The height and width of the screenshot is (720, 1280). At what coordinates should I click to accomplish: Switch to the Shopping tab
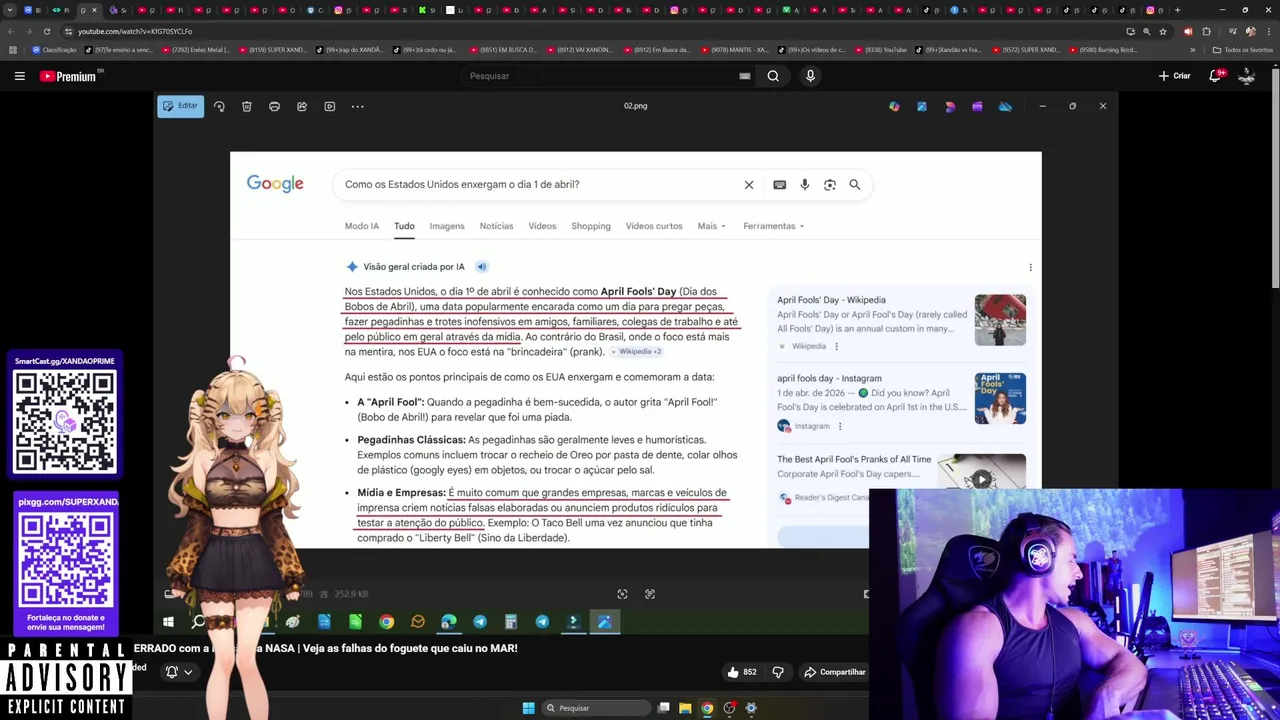point(591,226)
